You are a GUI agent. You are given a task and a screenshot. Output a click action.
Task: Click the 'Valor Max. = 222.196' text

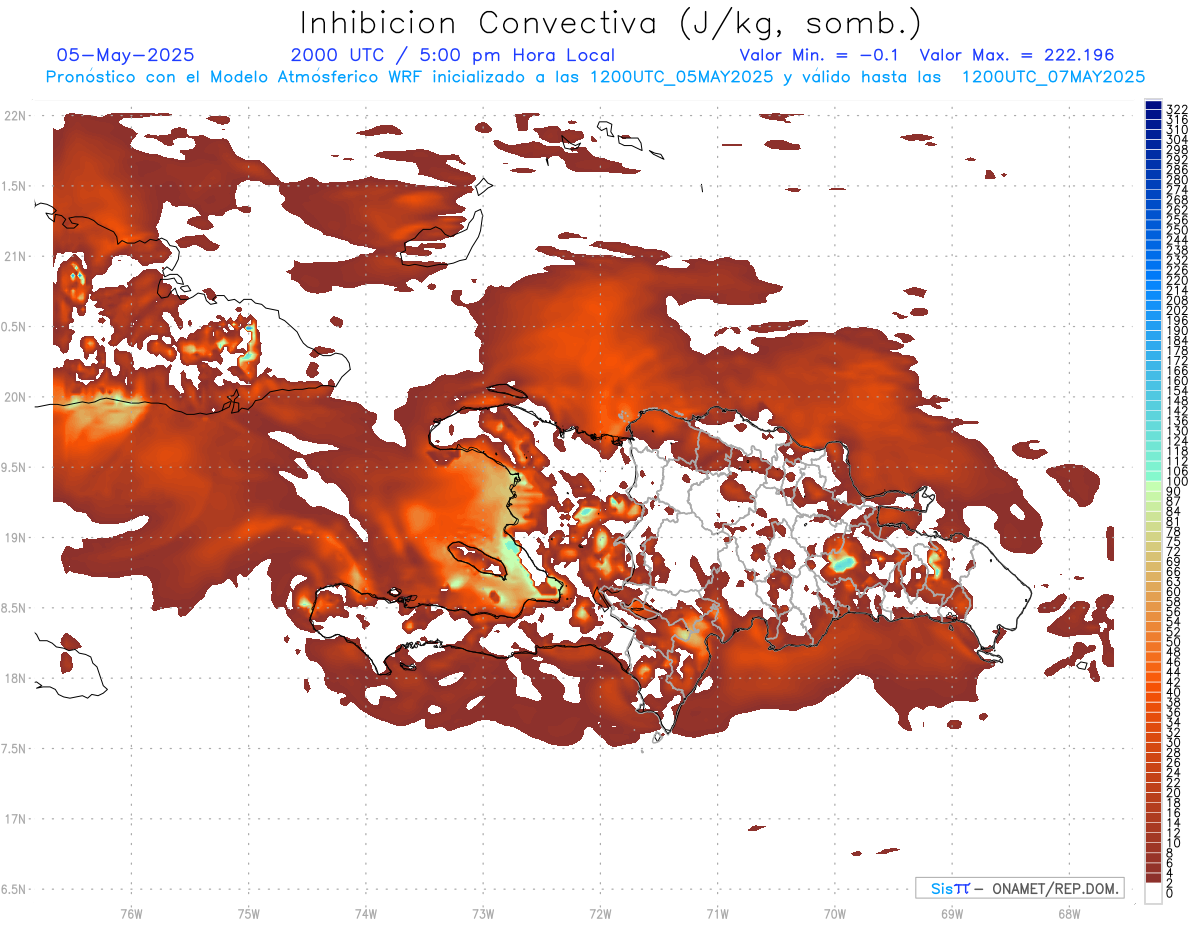[1017, 55]
